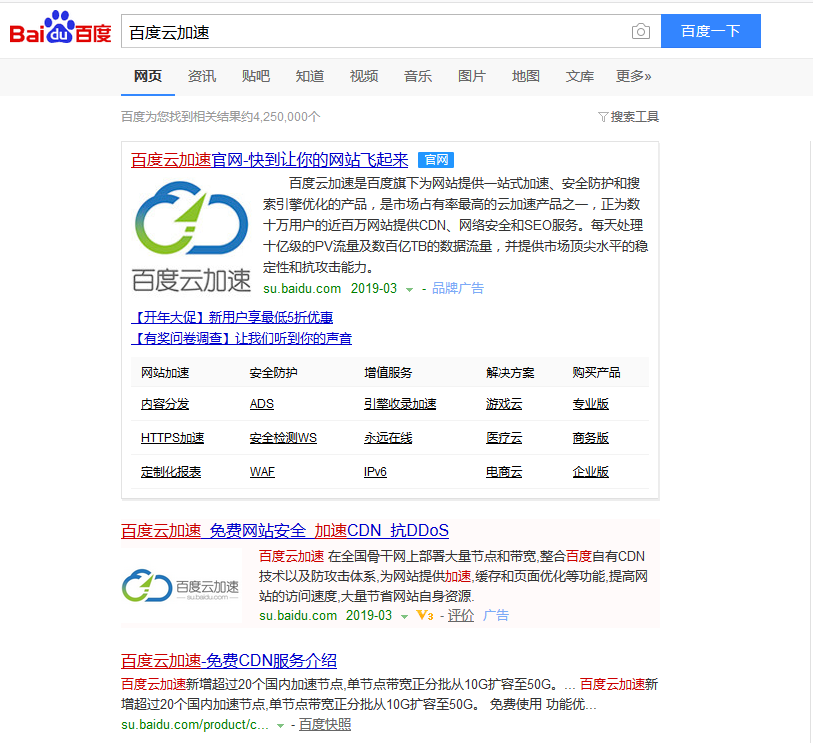Expand the 更多» navigation menu

(633, 76)
